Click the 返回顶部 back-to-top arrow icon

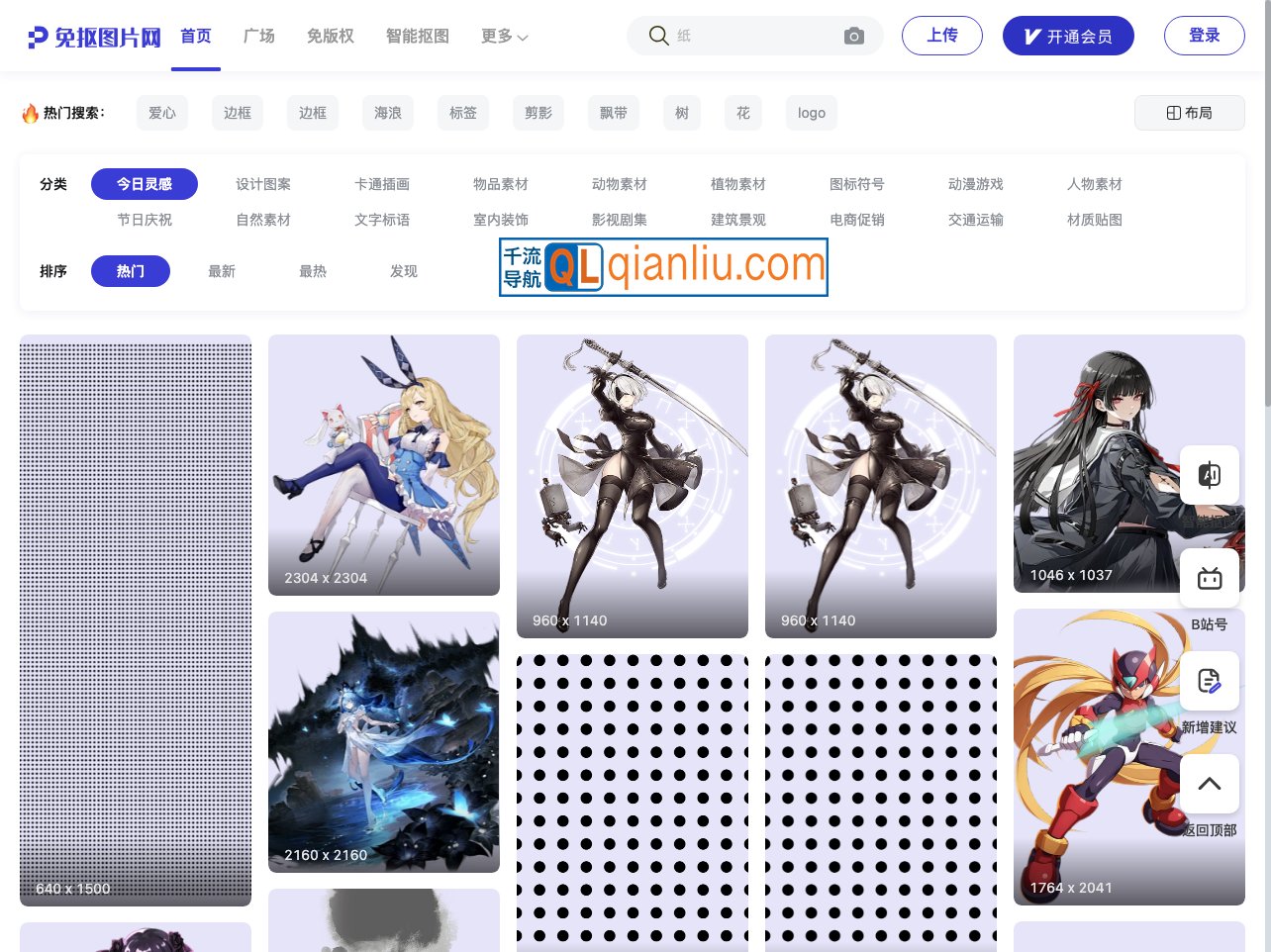(1210, 784)
